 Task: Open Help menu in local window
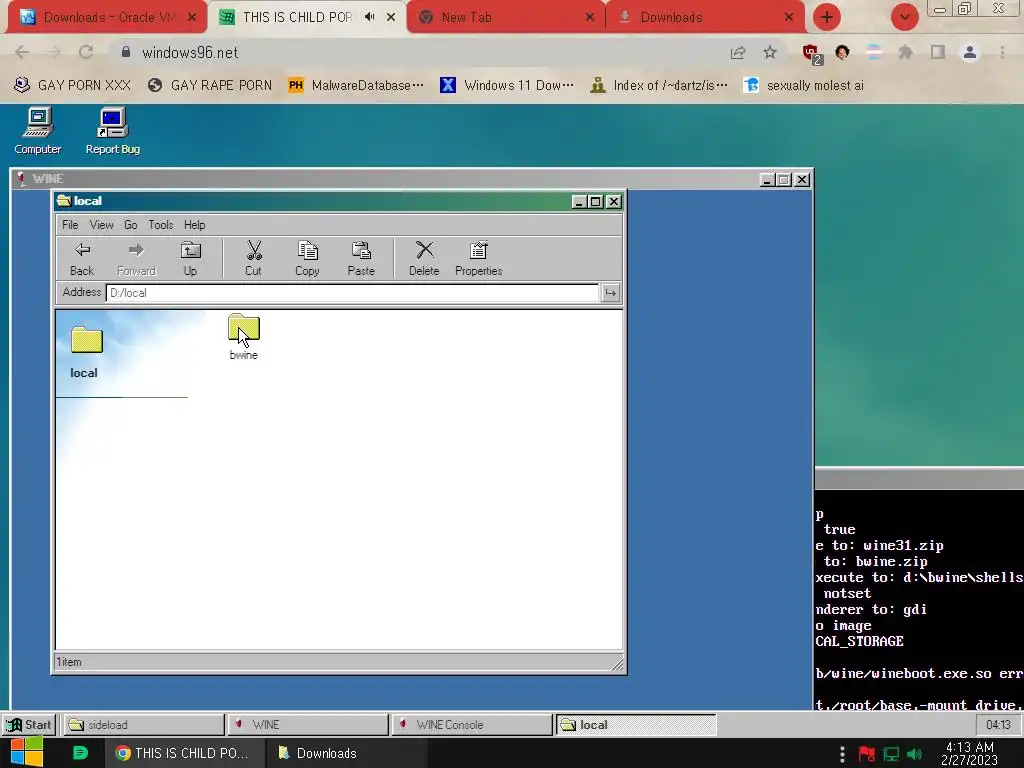(x=195, y=225)
